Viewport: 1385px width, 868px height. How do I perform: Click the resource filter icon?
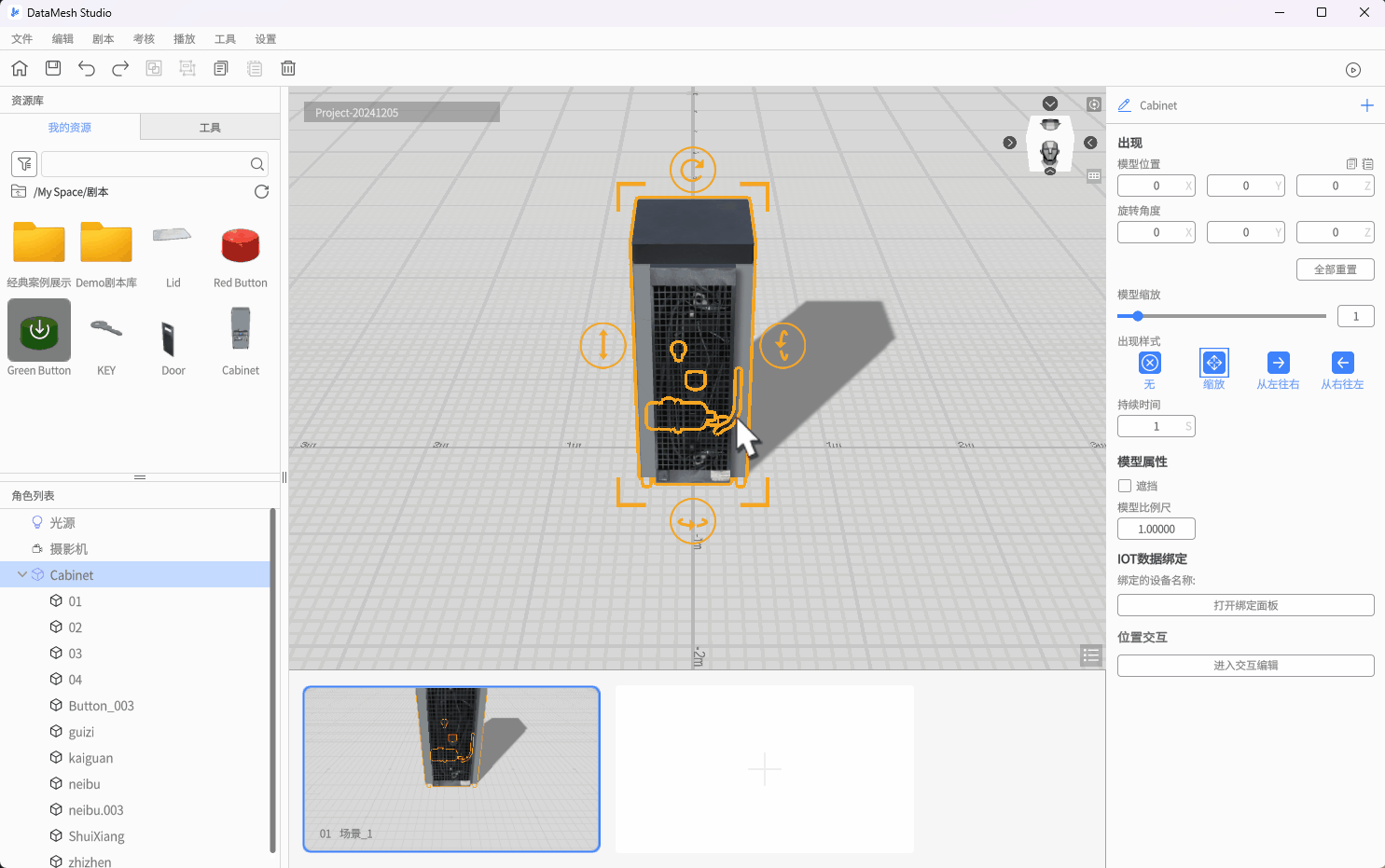pos(24,164)
